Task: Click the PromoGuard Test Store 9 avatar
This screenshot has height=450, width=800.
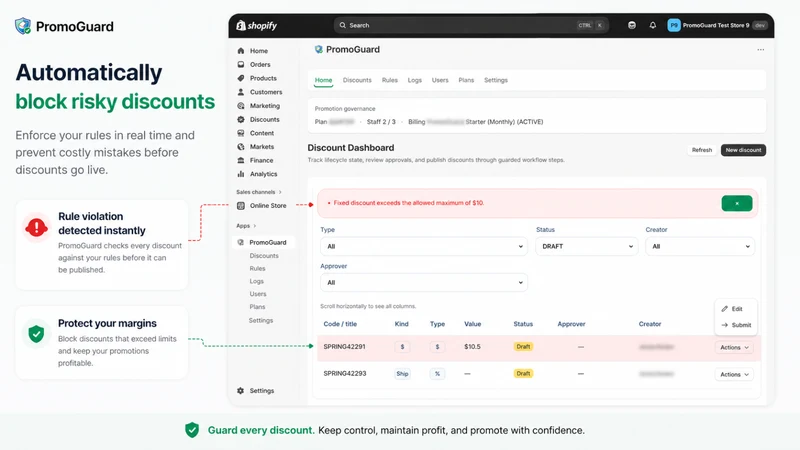Action: point(673,25)
